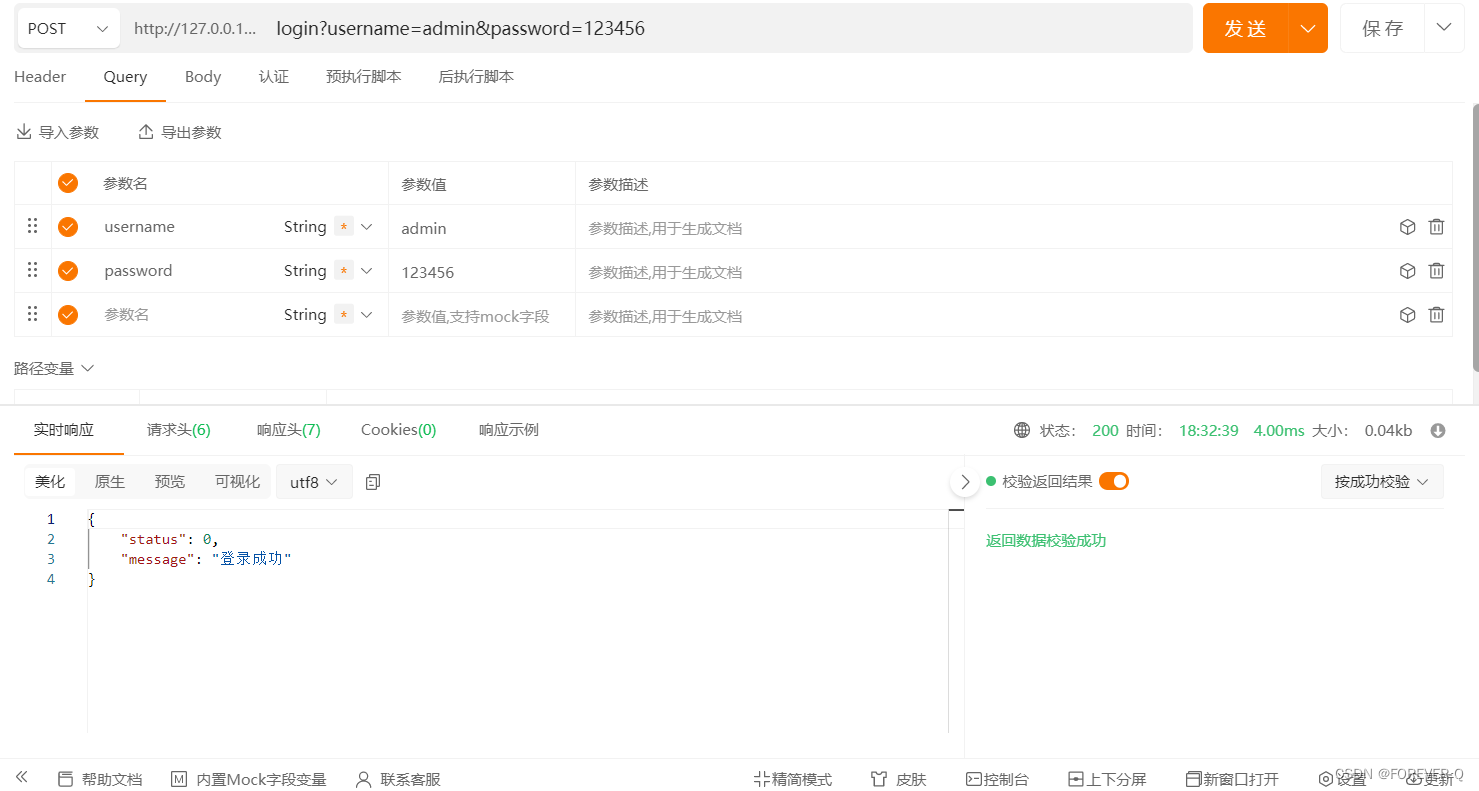Select the raw response view
This screenshot has width=1479, height=791.
[x=110, y=482]
